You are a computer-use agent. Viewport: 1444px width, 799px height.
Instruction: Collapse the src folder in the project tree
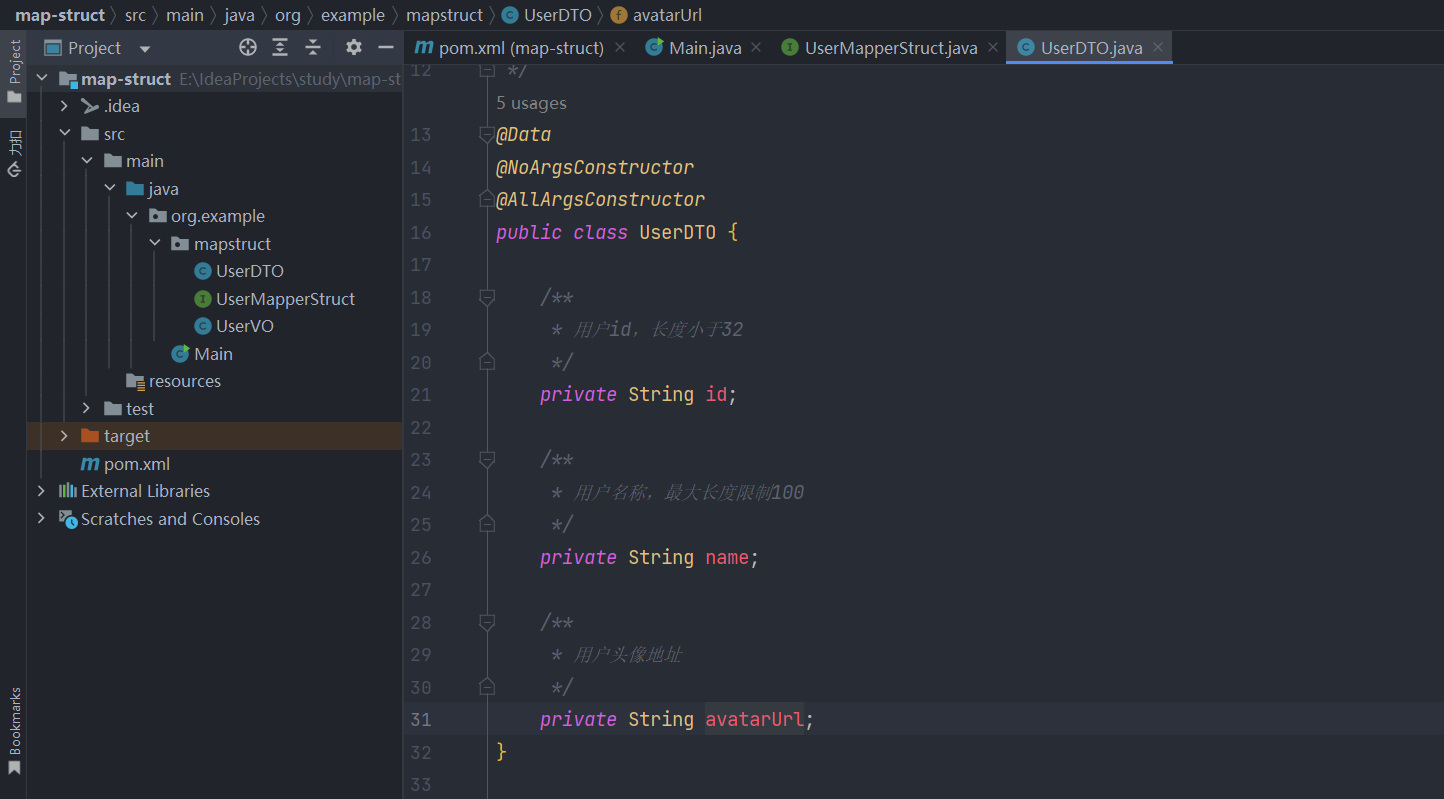click(x=64, y=132)
